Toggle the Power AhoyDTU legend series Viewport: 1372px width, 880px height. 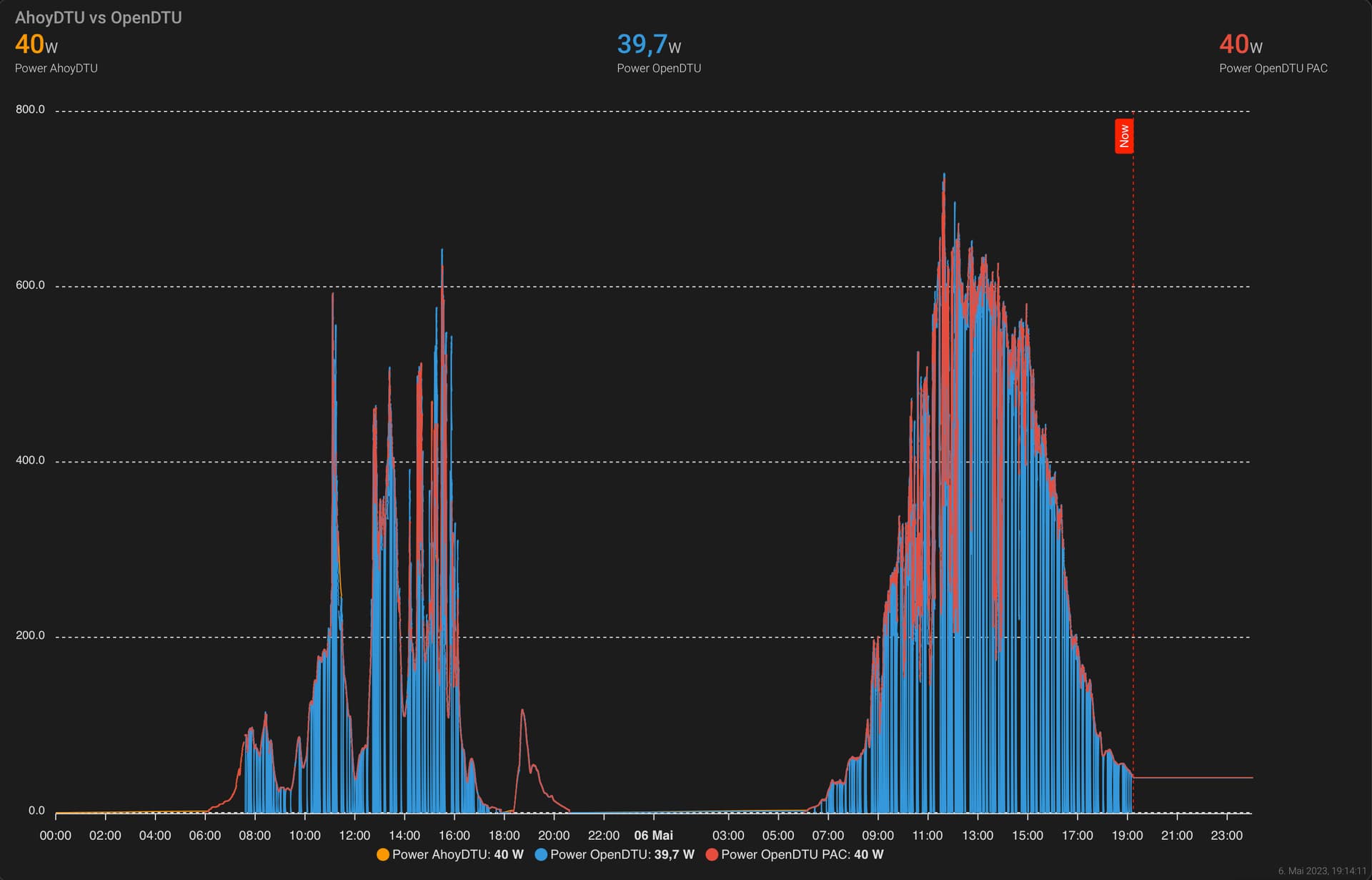(x=450, y=854)
